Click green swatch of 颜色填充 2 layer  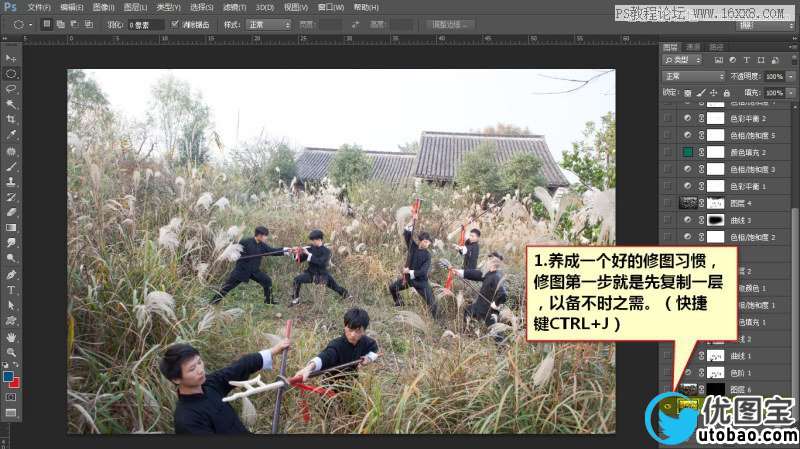tap(687, 152)
